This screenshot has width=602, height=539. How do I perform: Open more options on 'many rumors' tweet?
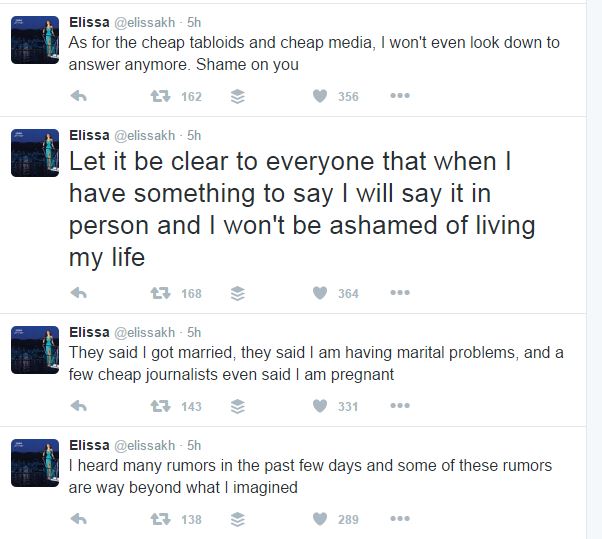400,519
